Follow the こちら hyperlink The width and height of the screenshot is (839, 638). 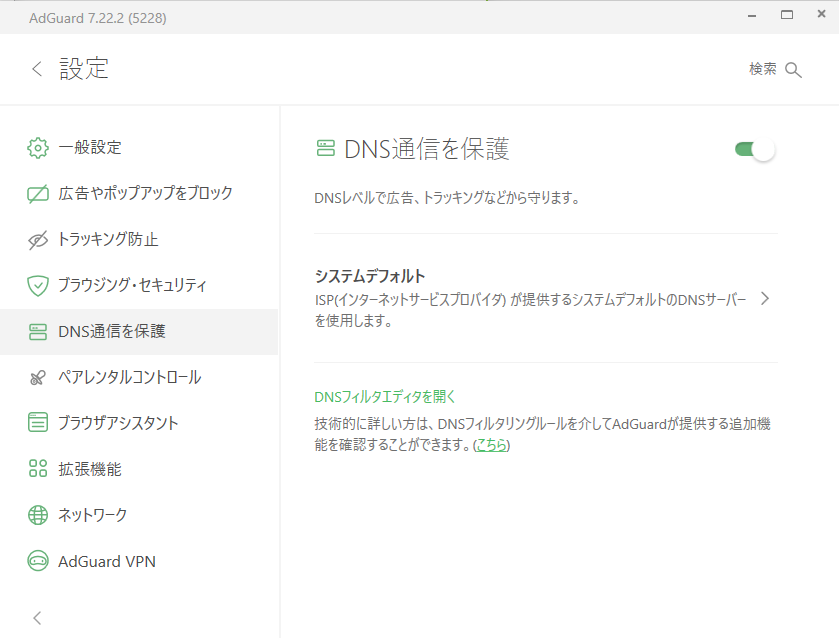click(491, 445)
